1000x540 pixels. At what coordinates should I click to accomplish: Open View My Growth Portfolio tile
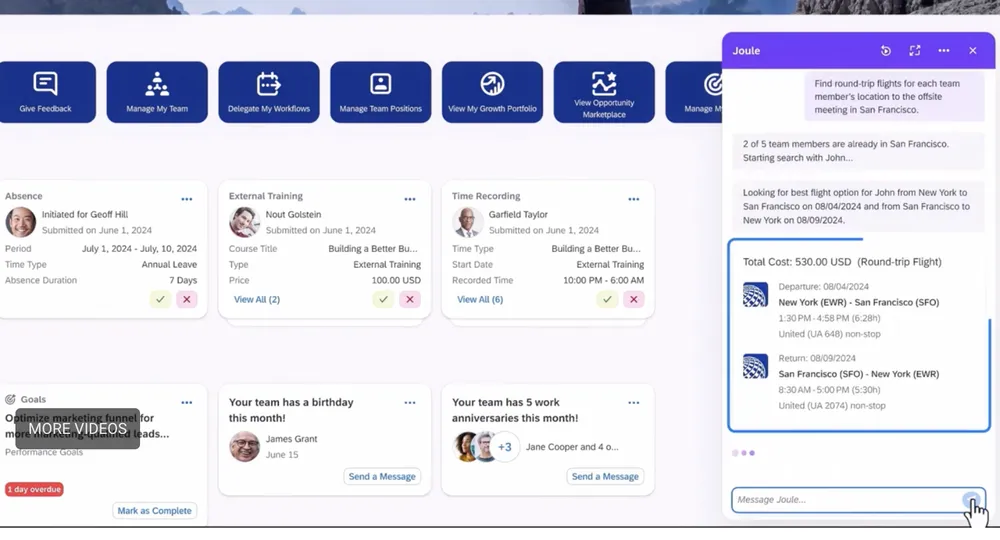[x=492, y=92]
